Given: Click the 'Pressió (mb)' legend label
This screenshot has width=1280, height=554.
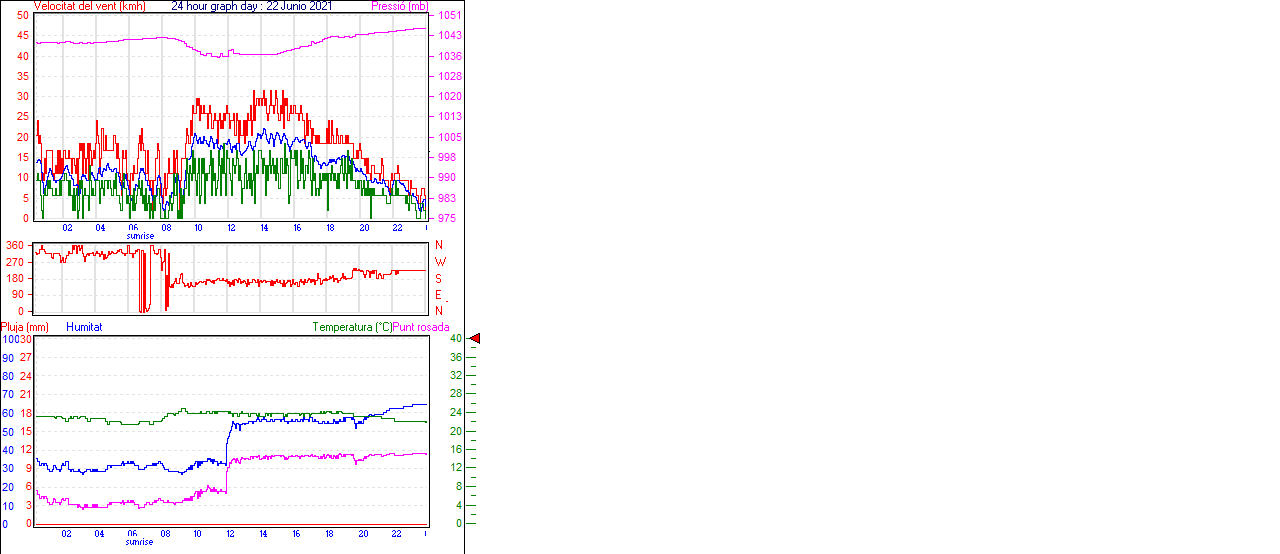Looking at the screenshot, I should [x=399, y=6].
